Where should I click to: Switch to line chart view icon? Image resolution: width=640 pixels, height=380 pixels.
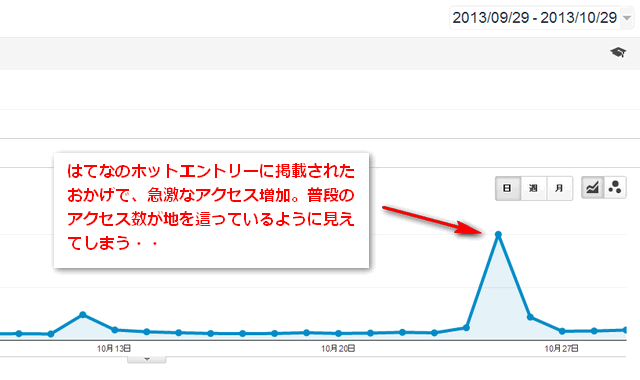(x=592, y=188)
